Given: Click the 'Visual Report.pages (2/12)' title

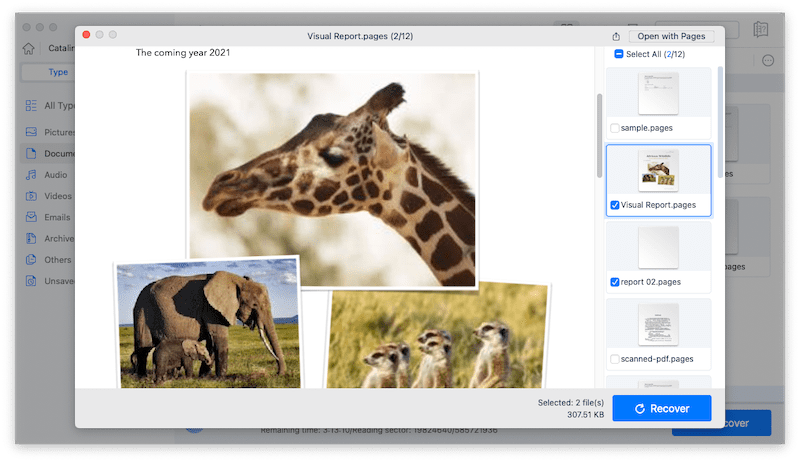Looking at the screenshot, I should click(360, 36).
